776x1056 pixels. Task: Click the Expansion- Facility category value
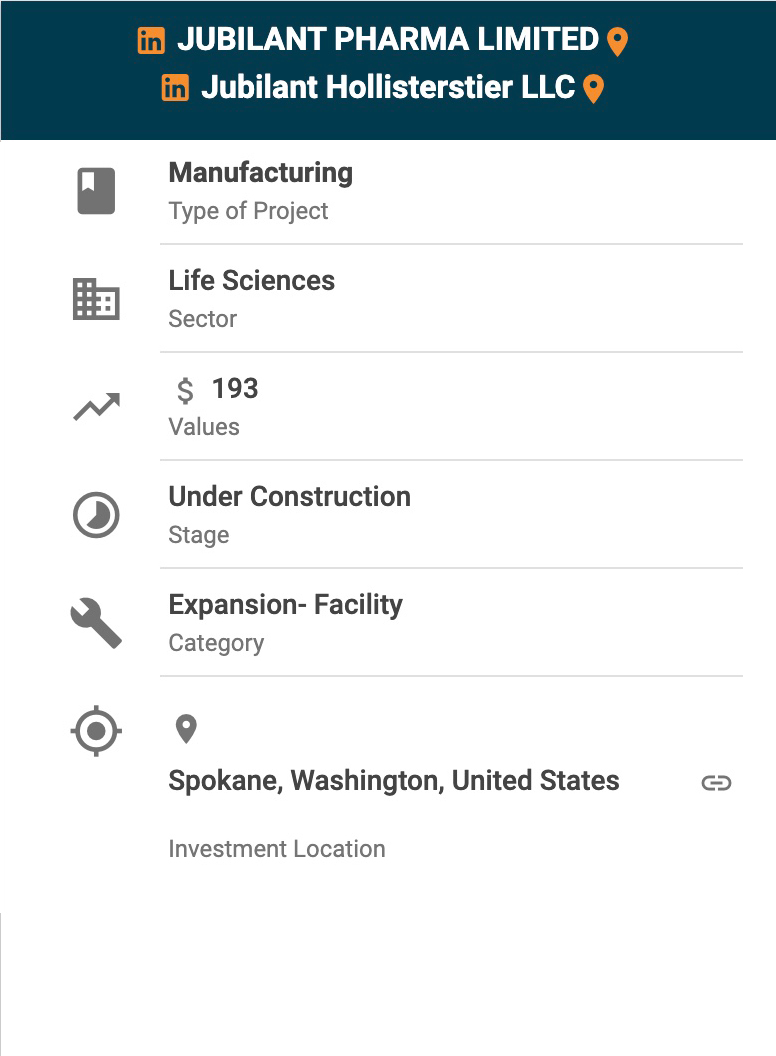(285, 604)
